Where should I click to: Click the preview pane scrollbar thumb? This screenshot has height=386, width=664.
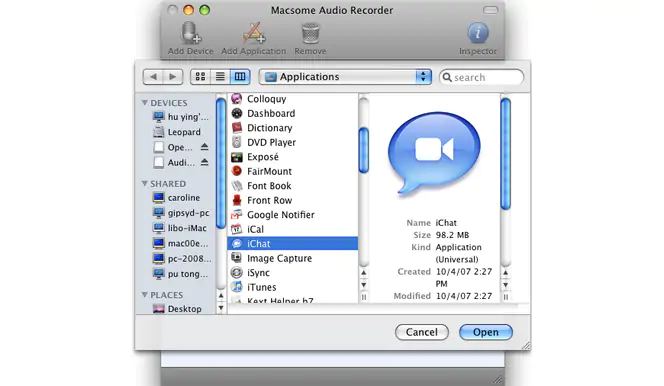(x=505, y=154)
